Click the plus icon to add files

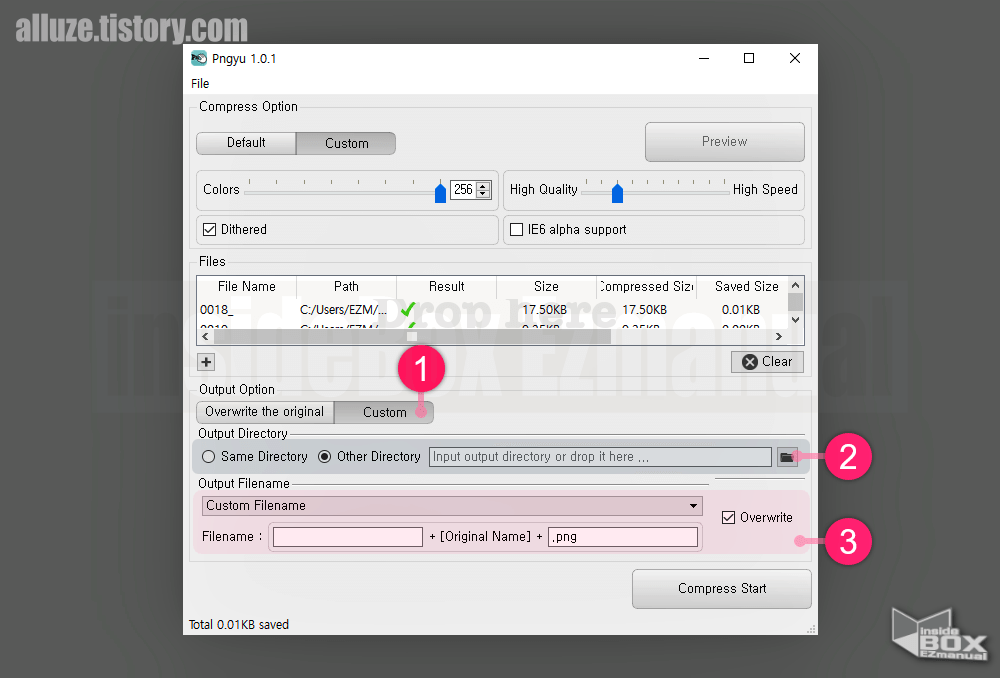point(206,362)
